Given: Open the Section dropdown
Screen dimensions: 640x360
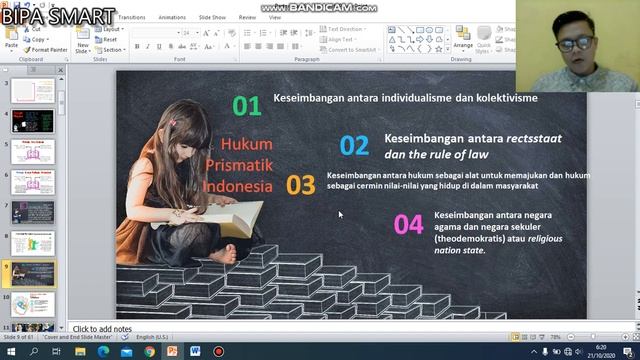Looking at the screenshot, I should (x=110, y=50).
